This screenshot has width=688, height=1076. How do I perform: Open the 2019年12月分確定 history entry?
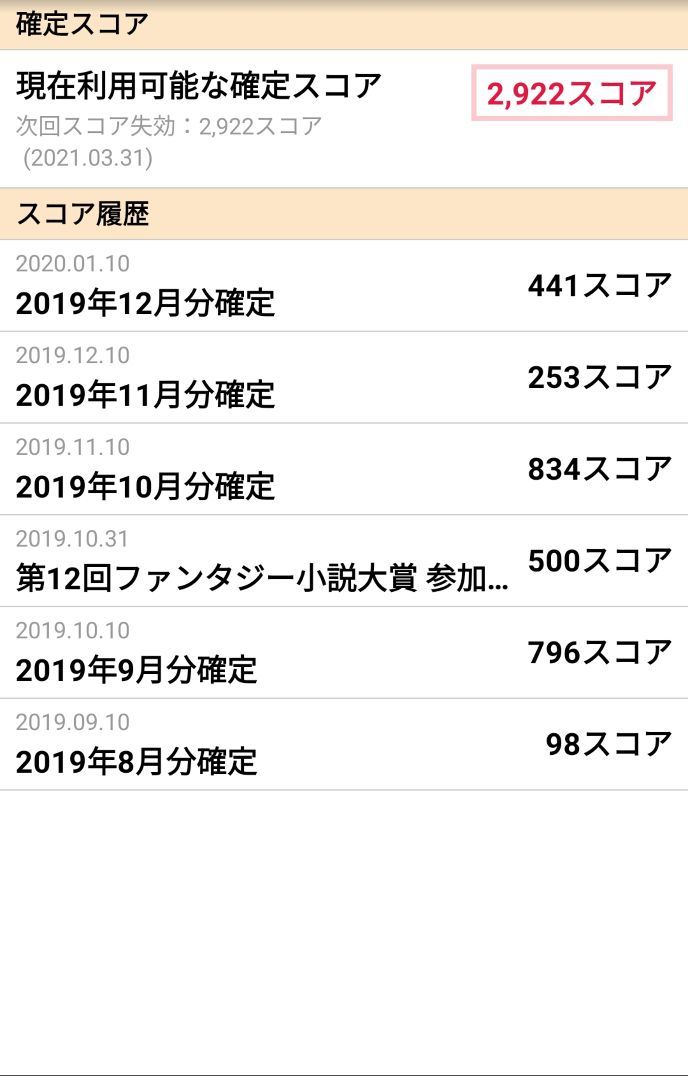point(145,302)
